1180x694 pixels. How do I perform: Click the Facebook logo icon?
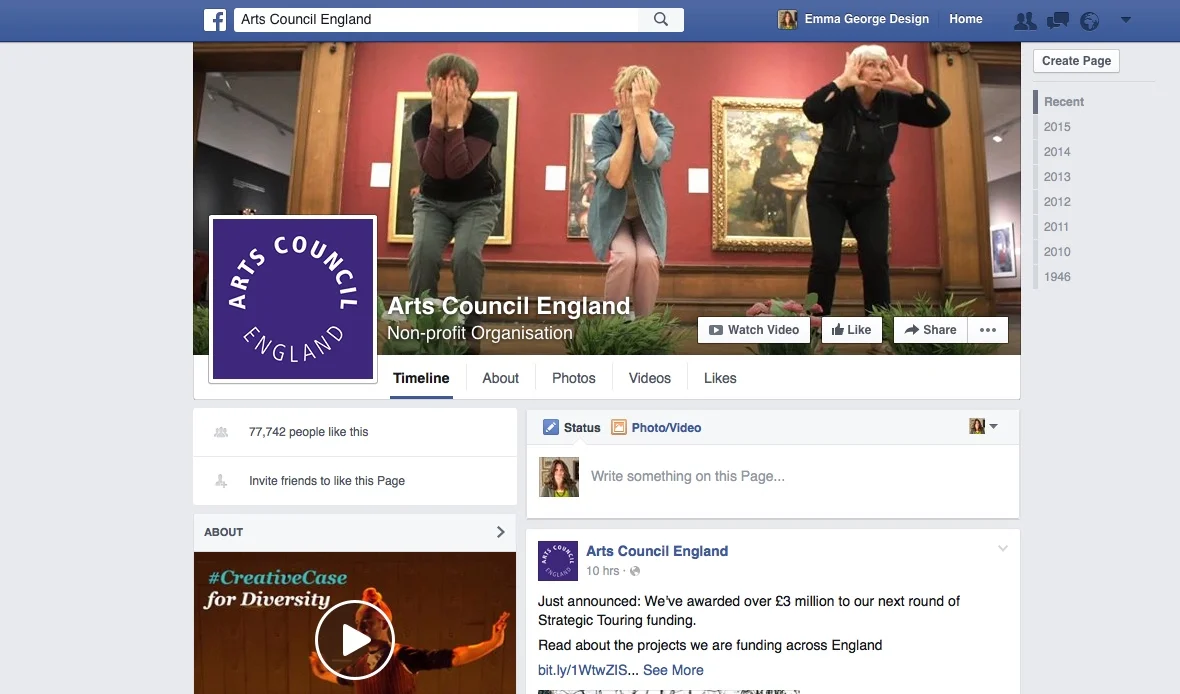214,20
